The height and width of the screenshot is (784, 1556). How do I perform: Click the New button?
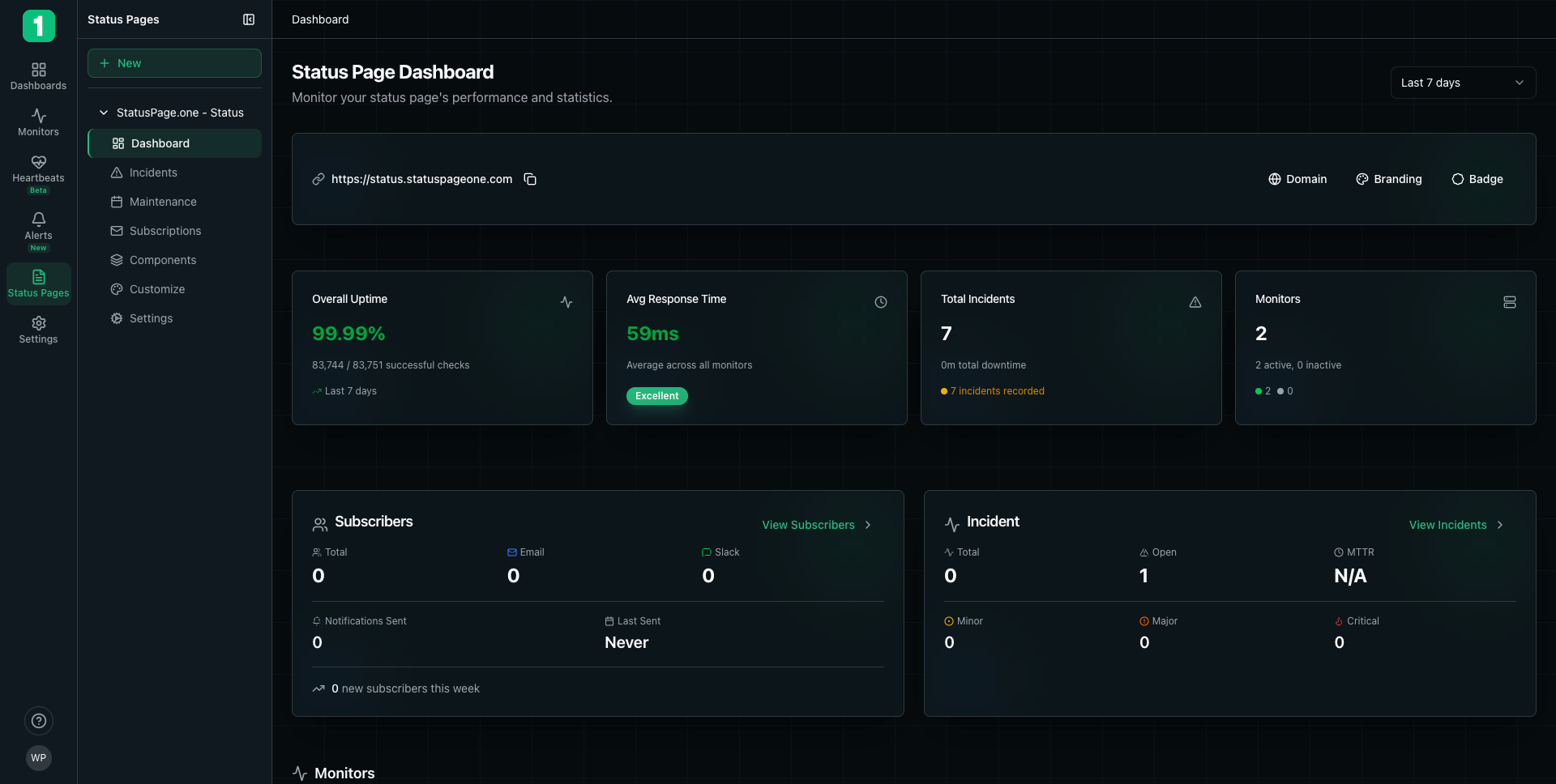173,63
